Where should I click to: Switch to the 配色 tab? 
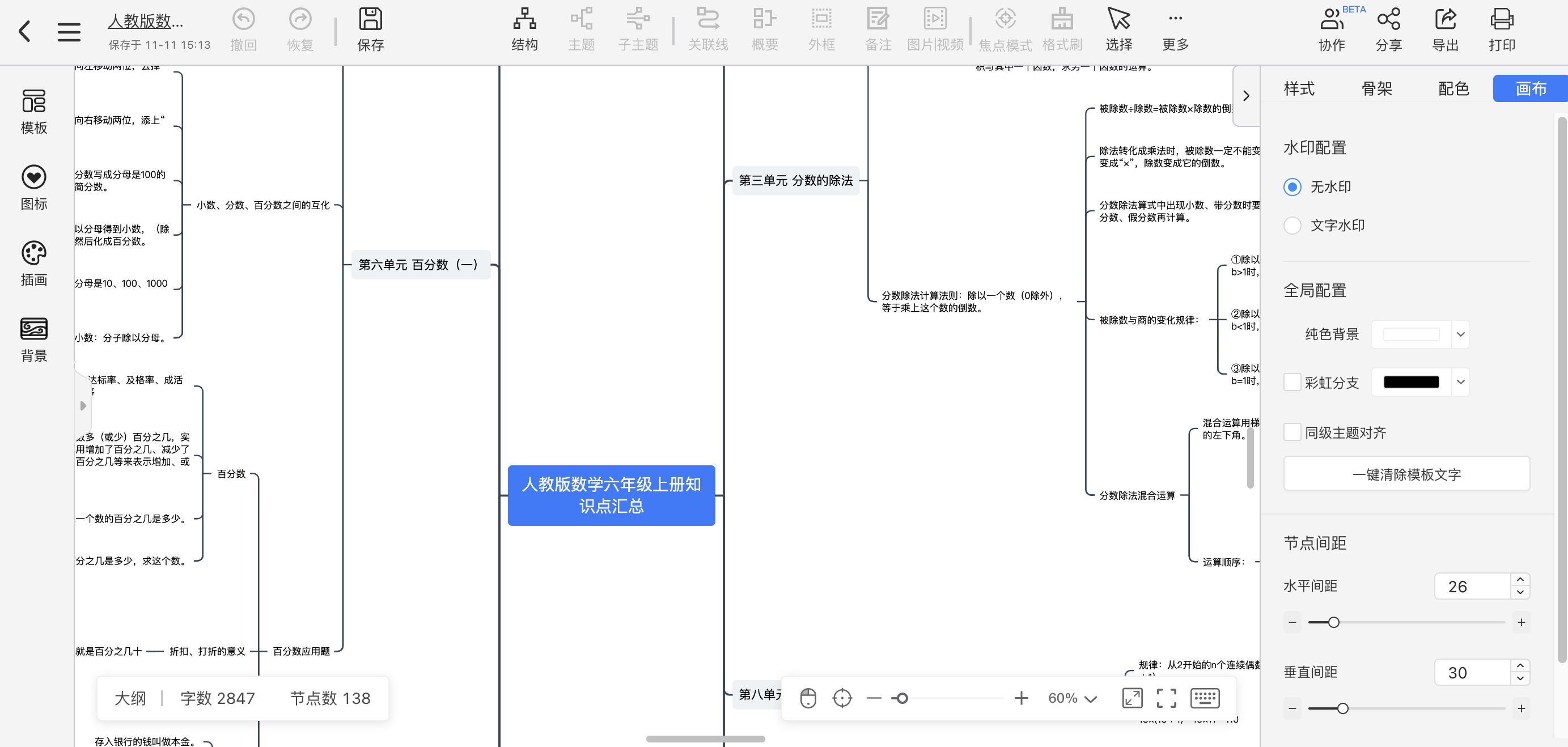click(1453, 88)
